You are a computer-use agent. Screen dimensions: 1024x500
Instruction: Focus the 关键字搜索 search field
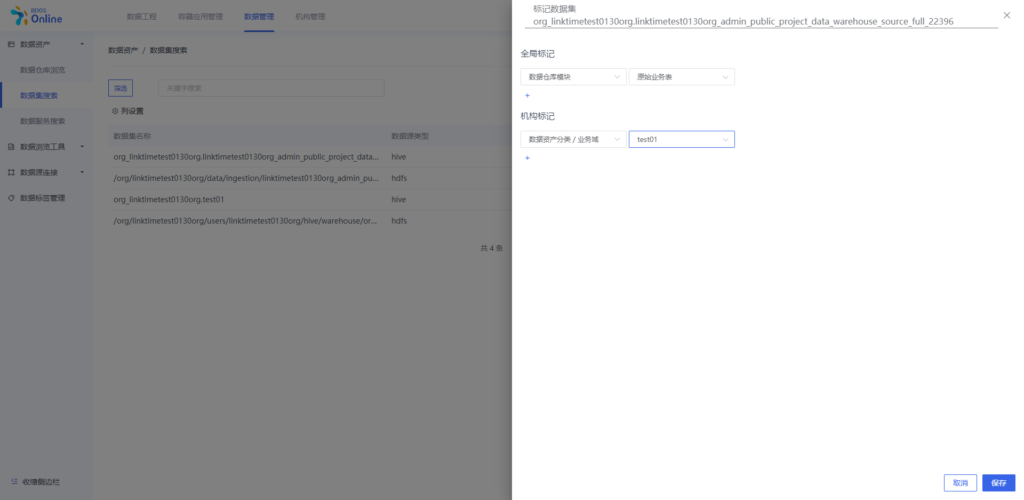271,88
